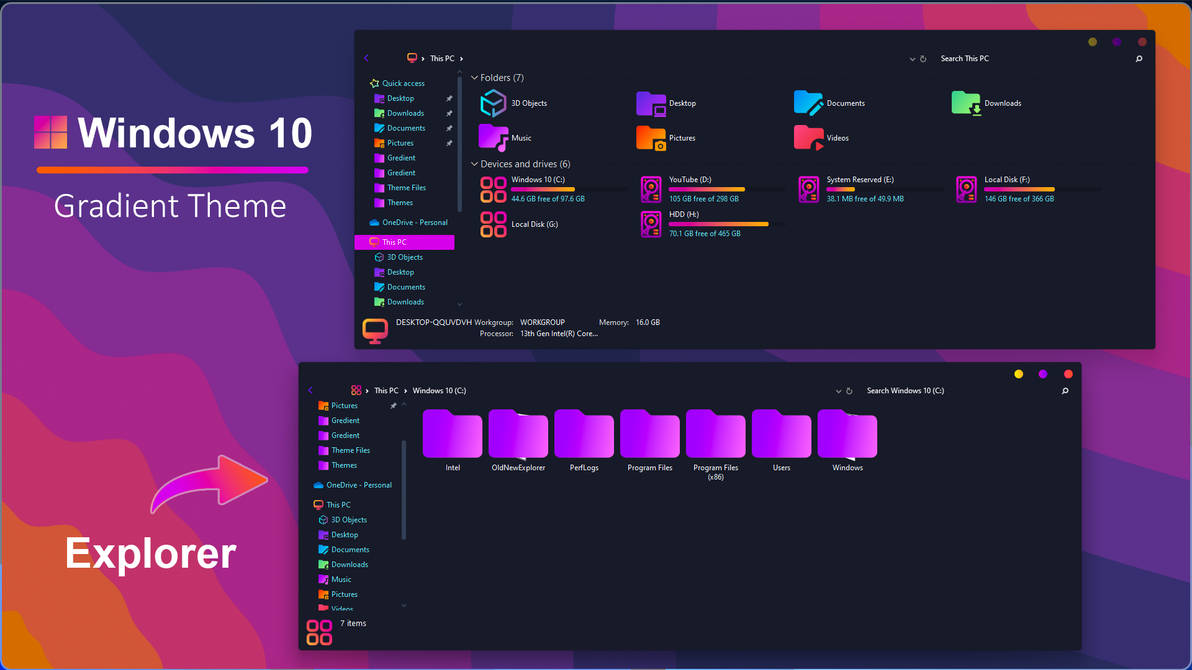Screen dimensions: 1192x670
Task: Click the Local Disk (F:) capacity bar
Action: click(x=1040, y=189)
